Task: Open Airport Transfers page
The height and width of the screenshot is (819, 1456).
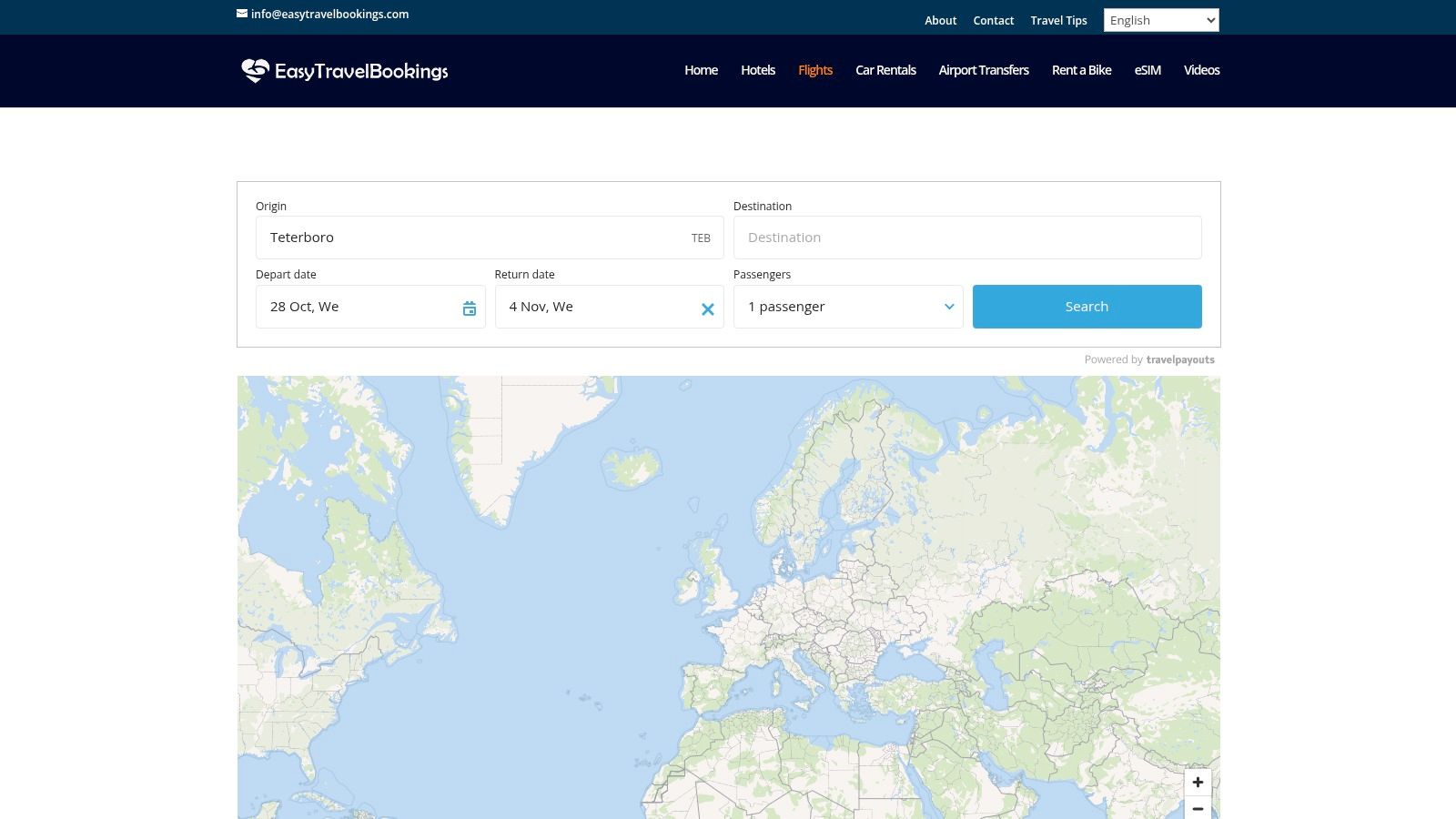Action: coord(984,70)
